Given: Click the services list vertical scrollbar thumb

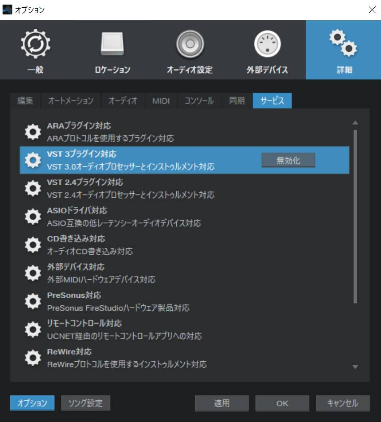Looking at the screenshot, I should coord(355,217).
